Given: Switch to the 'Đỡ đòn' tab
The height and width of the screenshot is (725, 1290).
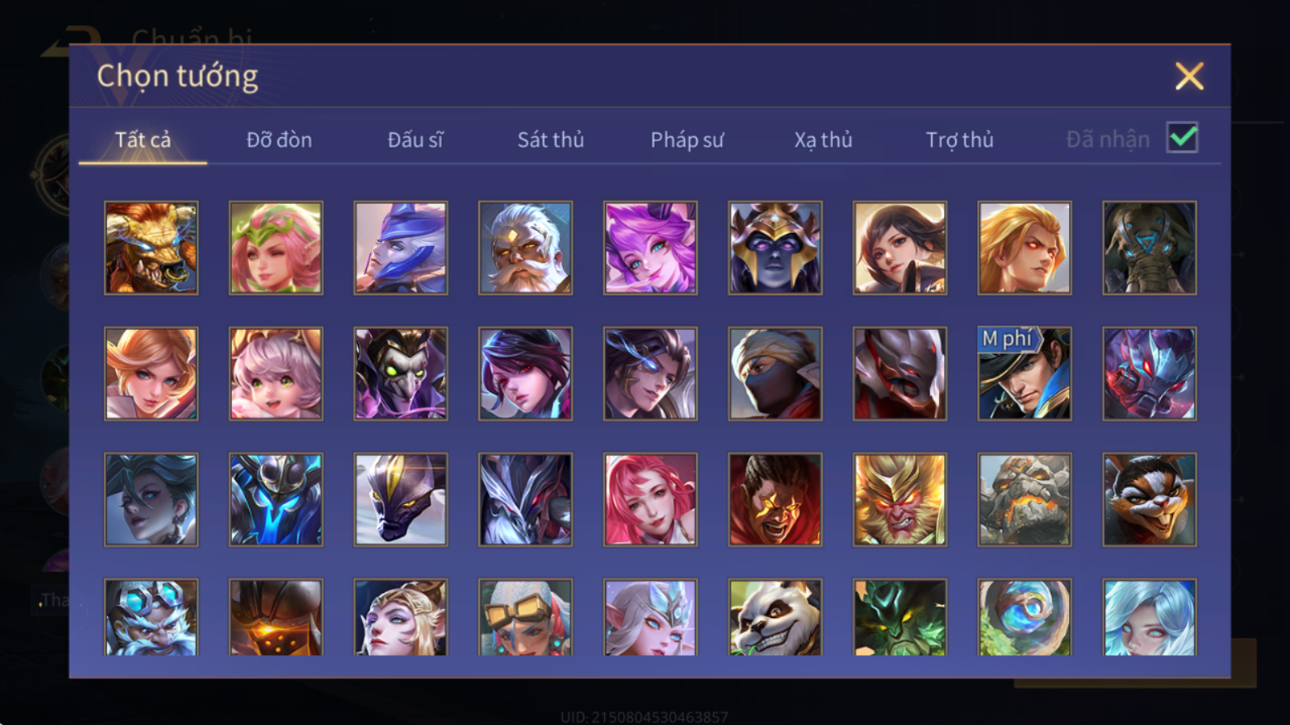Looking at the screenshot, I should tap(279, 140).
